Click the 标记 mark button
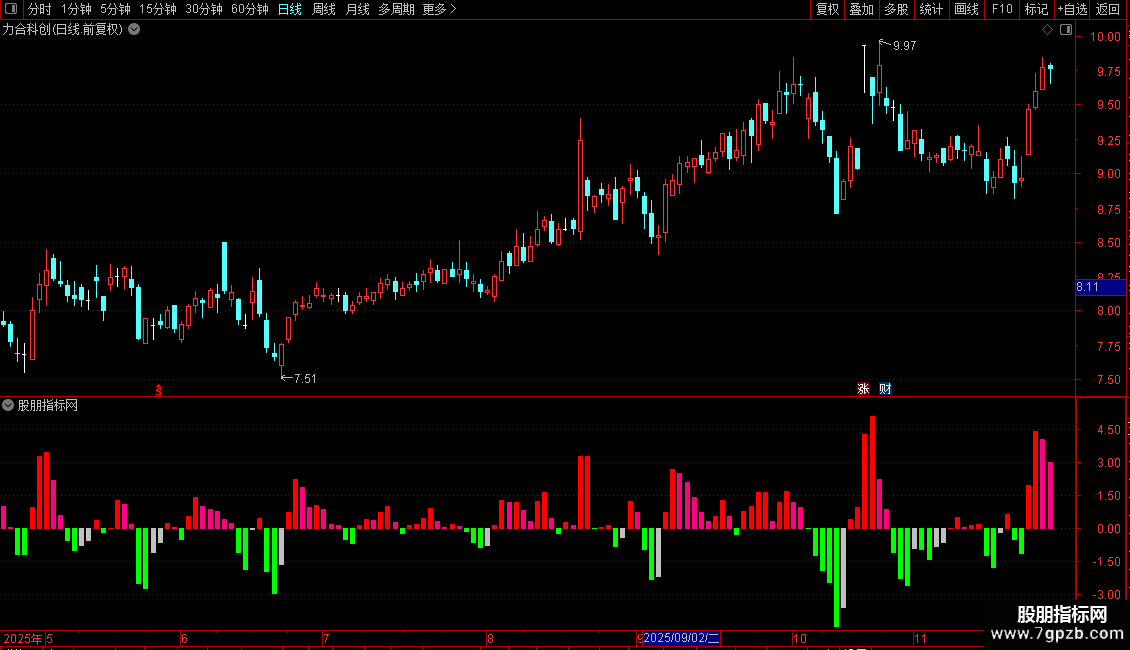The image size is (1130, 650). (1036, 9)
